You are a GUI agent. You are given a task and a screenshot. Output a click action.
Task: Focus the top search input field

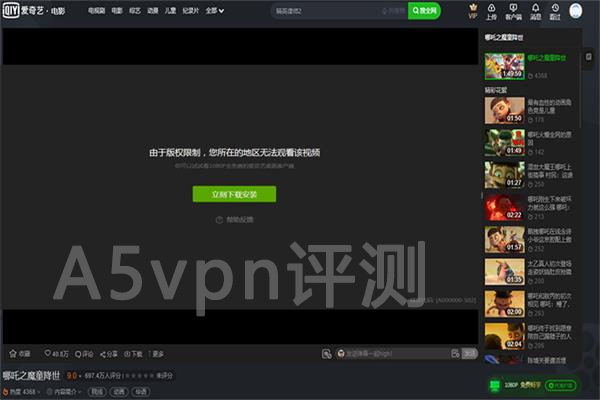[x=339, y=11]
